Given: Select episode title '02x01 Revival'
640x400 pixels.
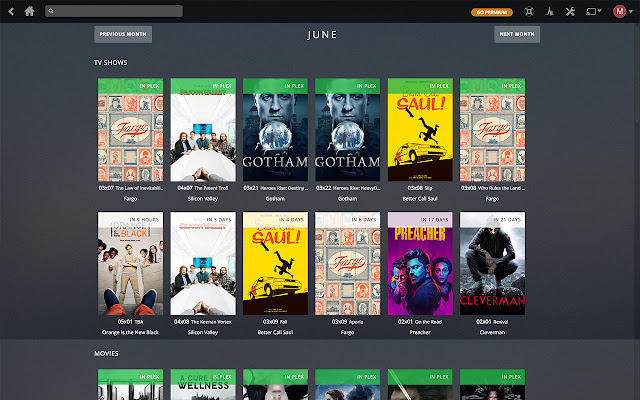Looking at the screenshot, I should [x=493, y=322].
